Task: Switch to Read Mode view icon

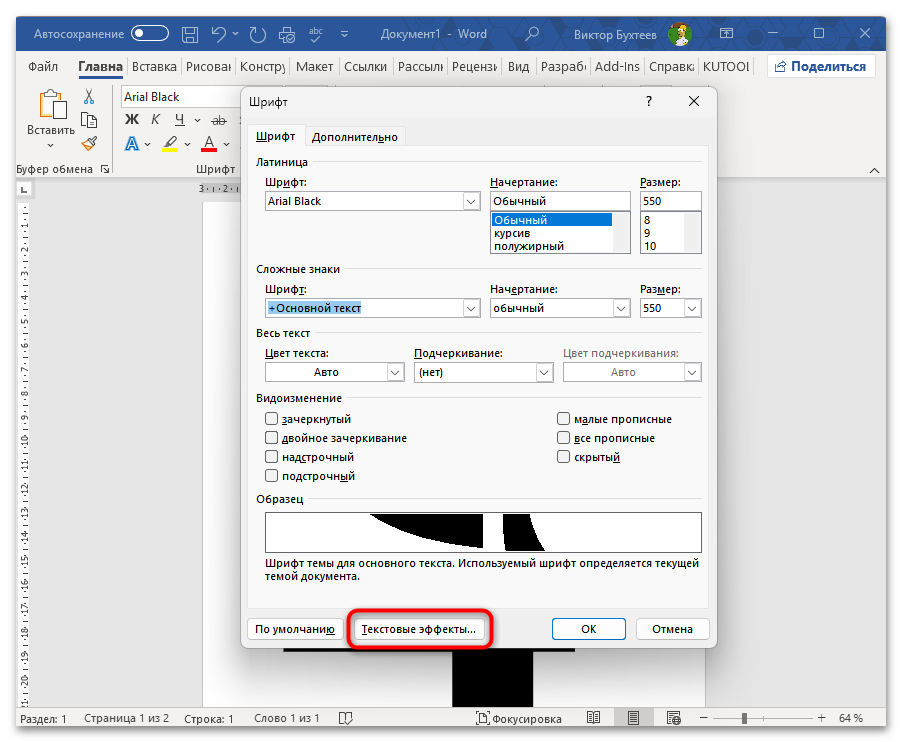Action: tap(594, 718)
